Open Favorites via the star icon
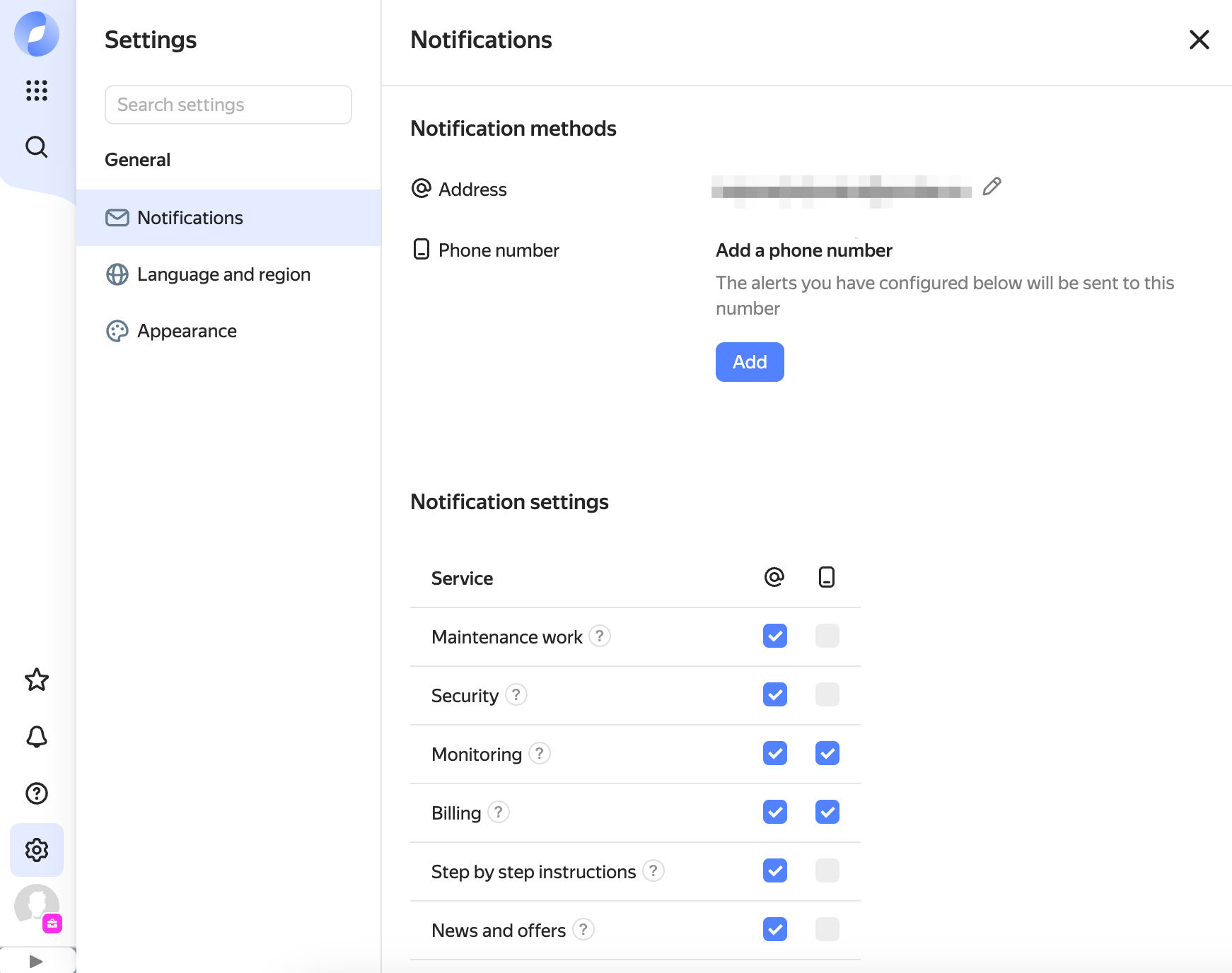 pyautogui.click(x=36, y=680)
